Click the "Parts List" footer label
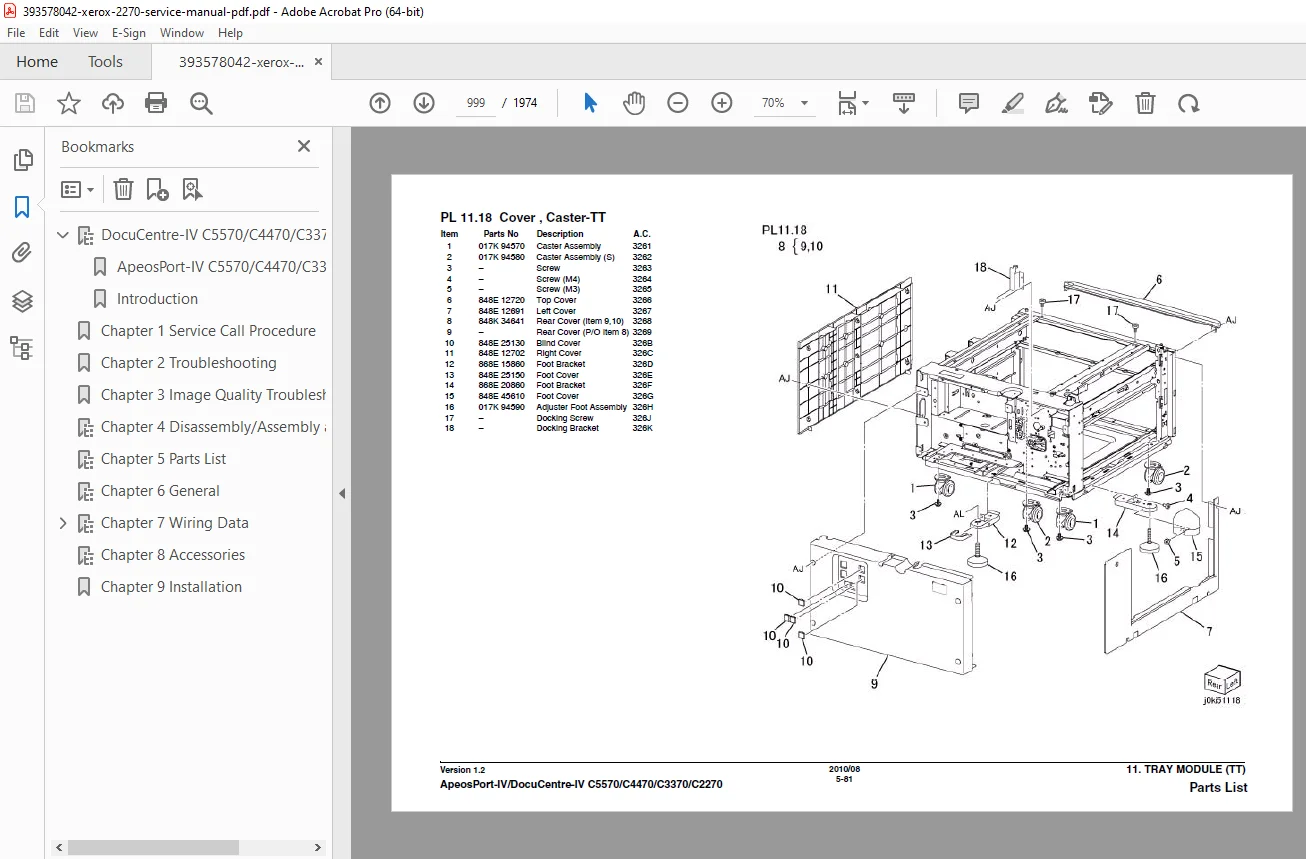 1218,787
